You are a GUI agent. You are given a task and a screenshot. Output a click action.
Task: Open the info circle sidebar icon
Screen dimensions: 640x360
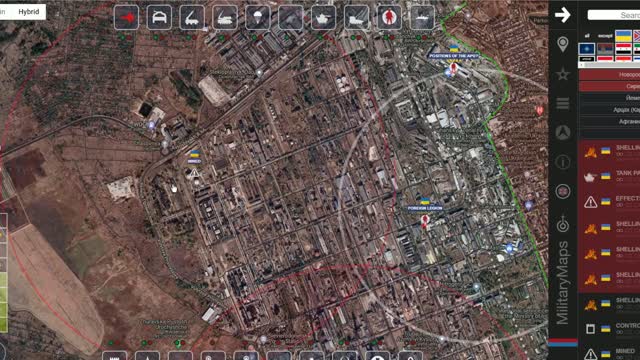pyautogui.click(x=563, y=162)
